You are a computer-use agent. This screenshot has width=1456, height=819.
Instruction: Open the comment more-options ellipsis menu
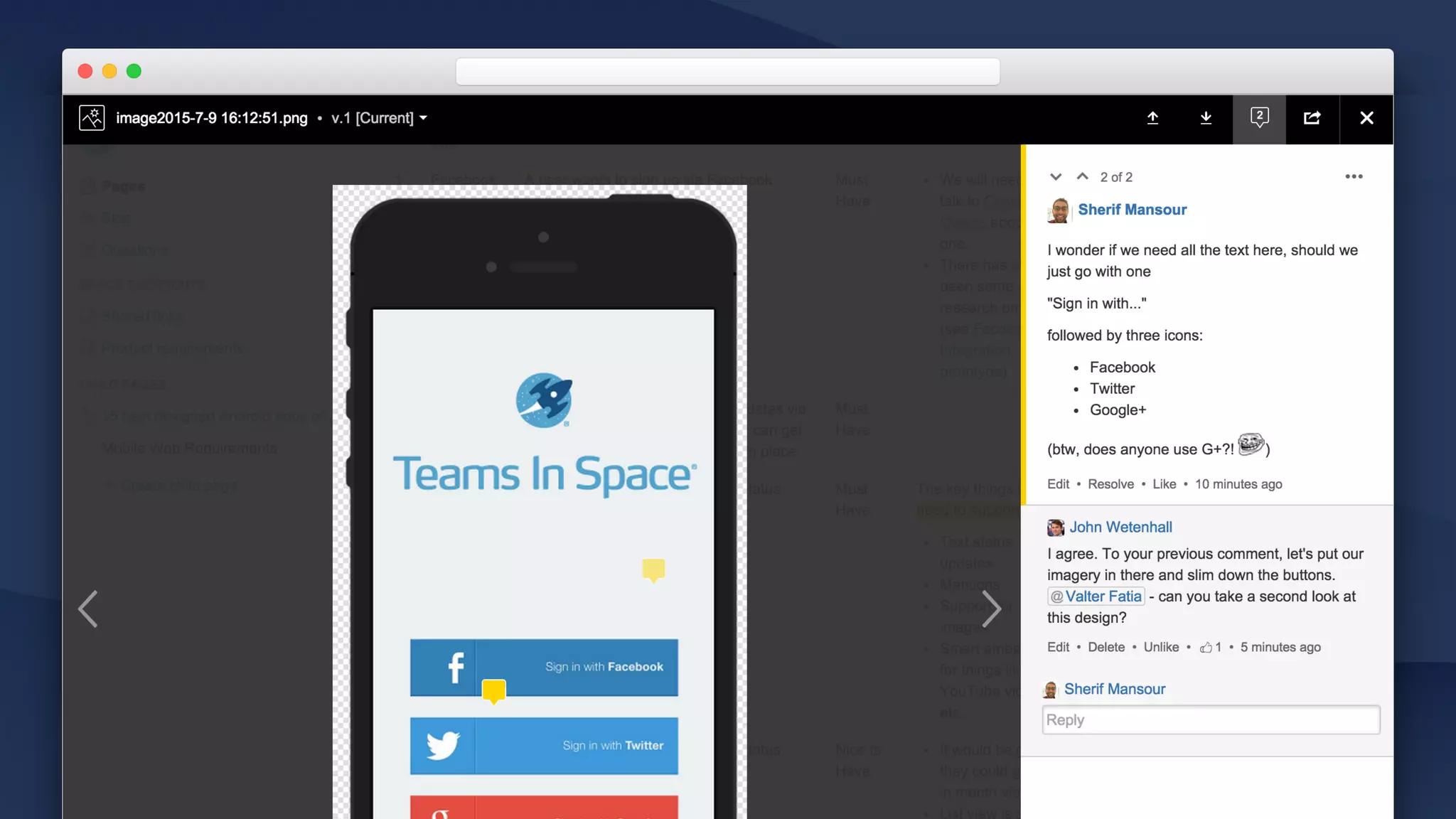point(1354,176)
